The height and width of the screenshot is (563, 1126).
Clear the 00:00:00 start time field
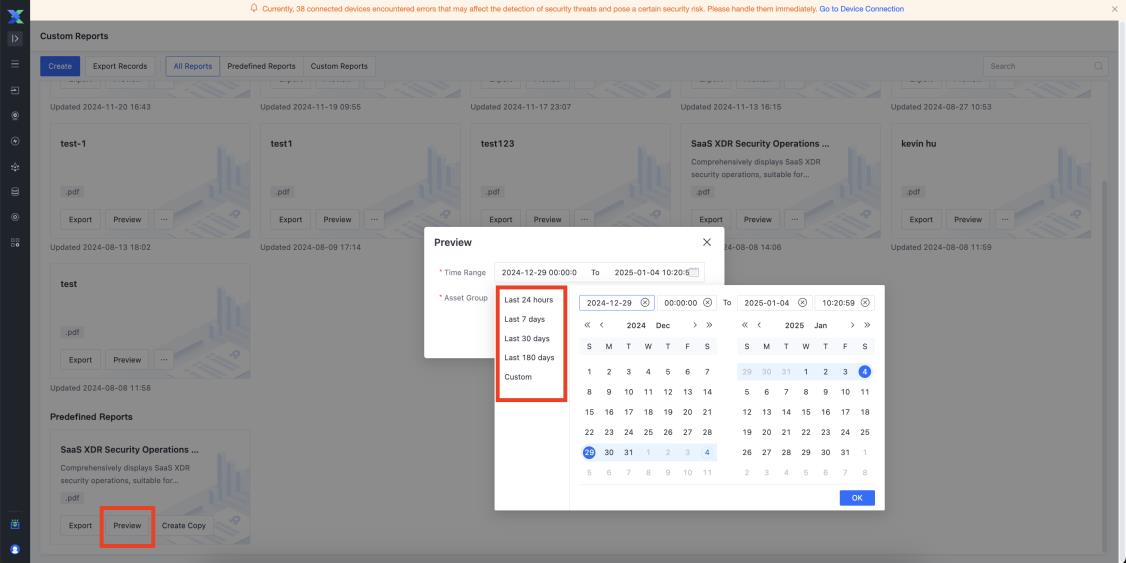[x=707, y=303]
